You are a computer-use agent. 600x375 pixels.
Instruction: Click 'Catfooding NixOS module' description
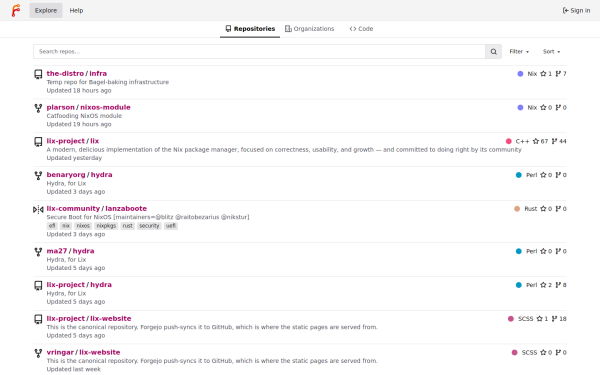84,116
